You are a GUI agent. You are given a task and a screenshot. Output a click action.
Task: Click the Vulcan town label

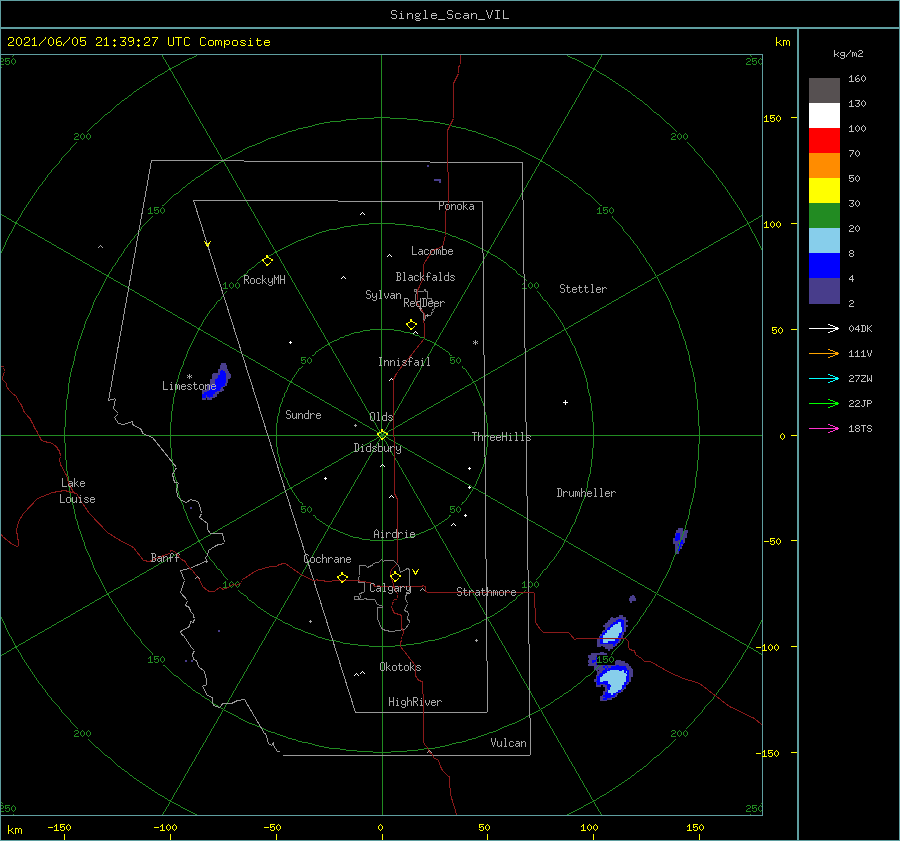tap(508, 743)
